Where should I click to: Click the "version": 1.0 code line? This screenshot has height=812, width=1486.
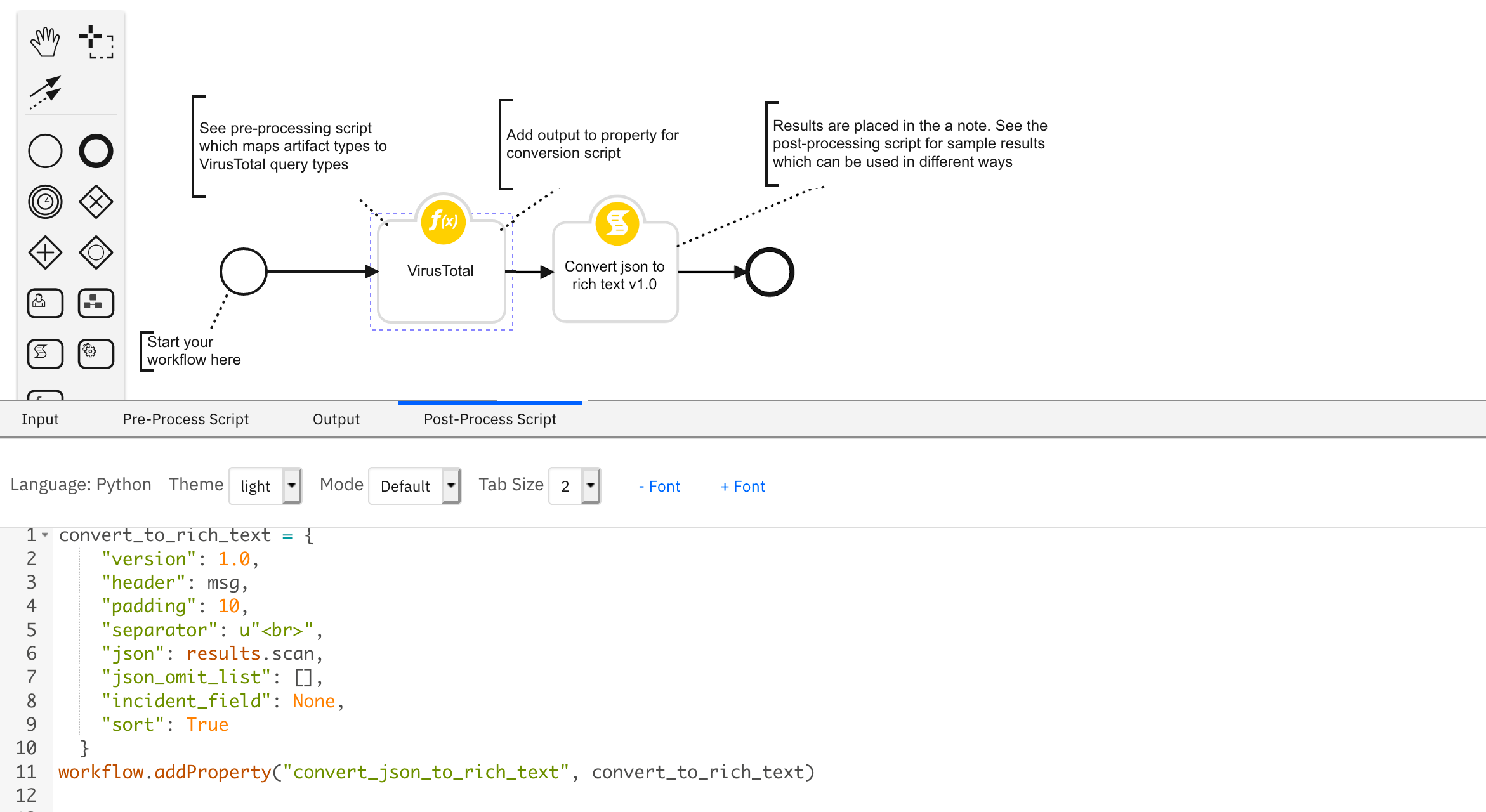click(x=180, y=559)
